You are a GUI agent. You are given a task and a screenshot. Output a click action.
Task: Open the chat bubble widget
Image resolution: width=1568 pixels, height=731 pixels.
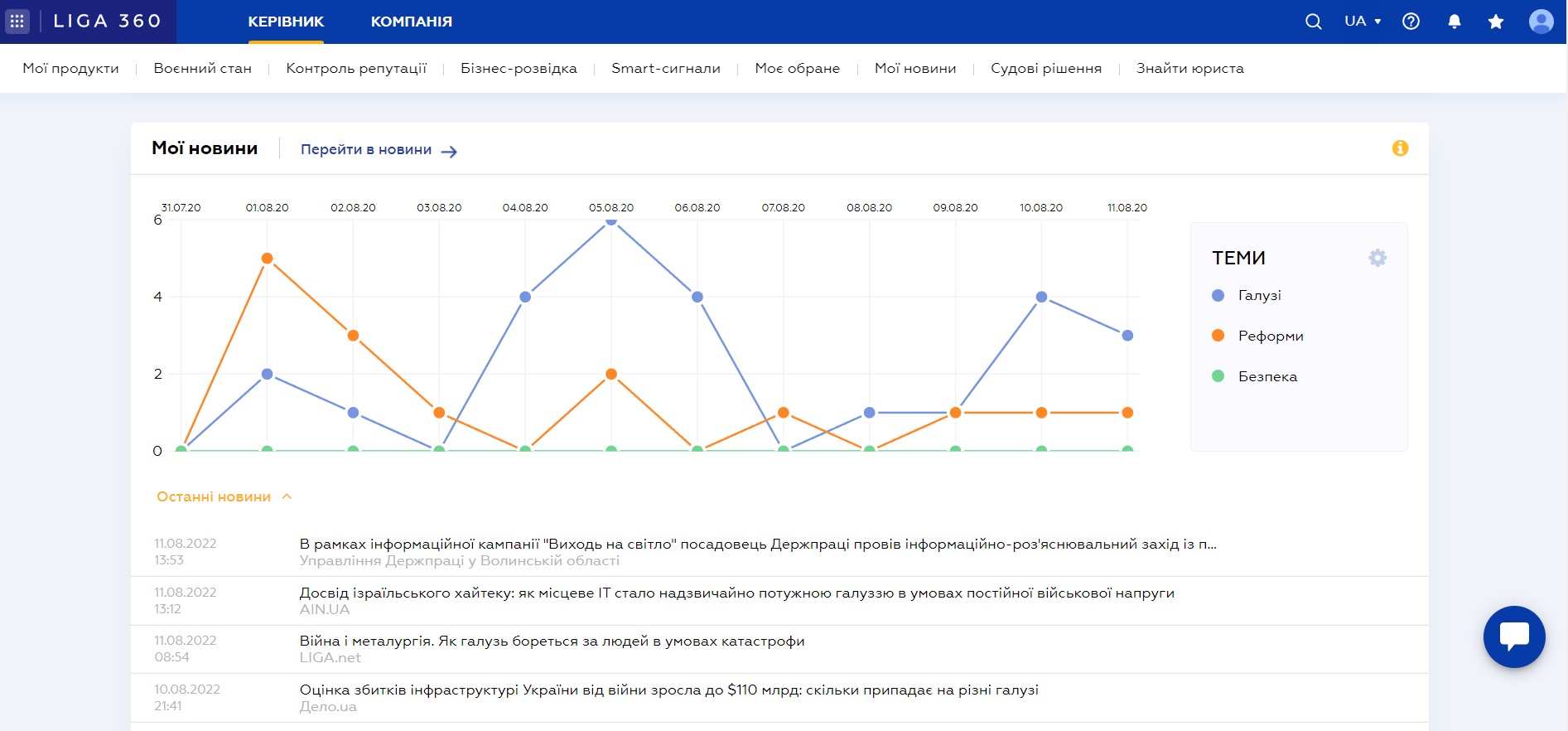1514,637
